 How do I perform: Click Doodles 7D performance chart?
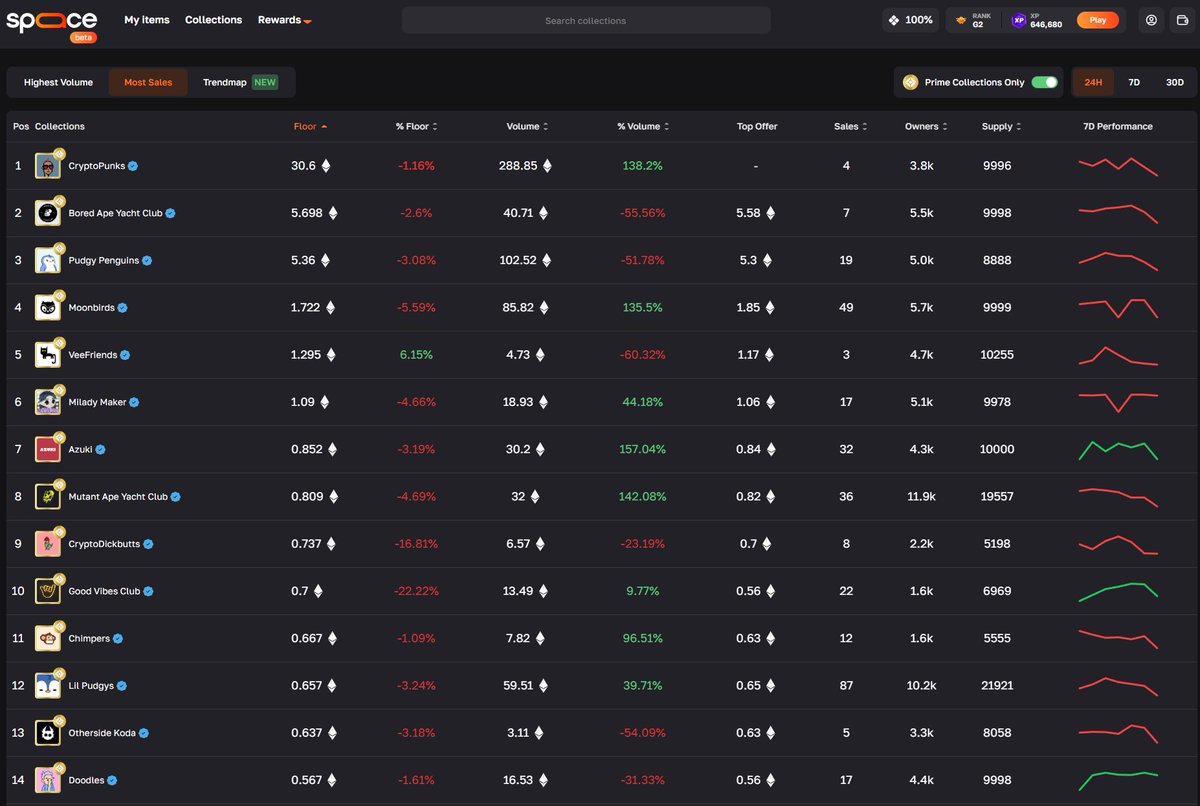coord(1118,780)
